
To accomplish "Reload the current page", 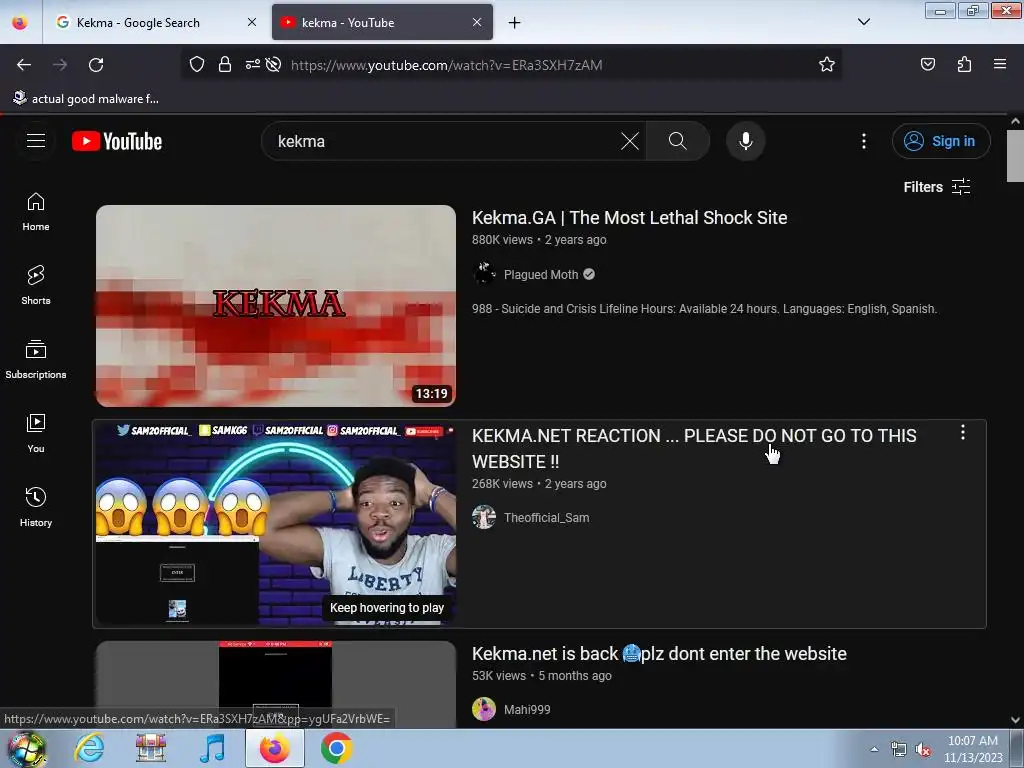I will coord(96,65).
